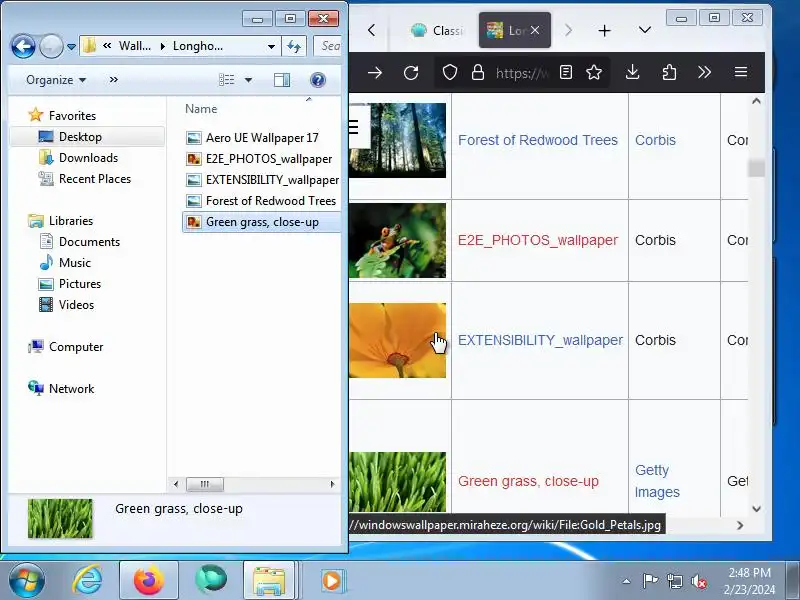Reload the page in Firefox
Viewport: 800px width, 600px height.
[x=411, y=72]
